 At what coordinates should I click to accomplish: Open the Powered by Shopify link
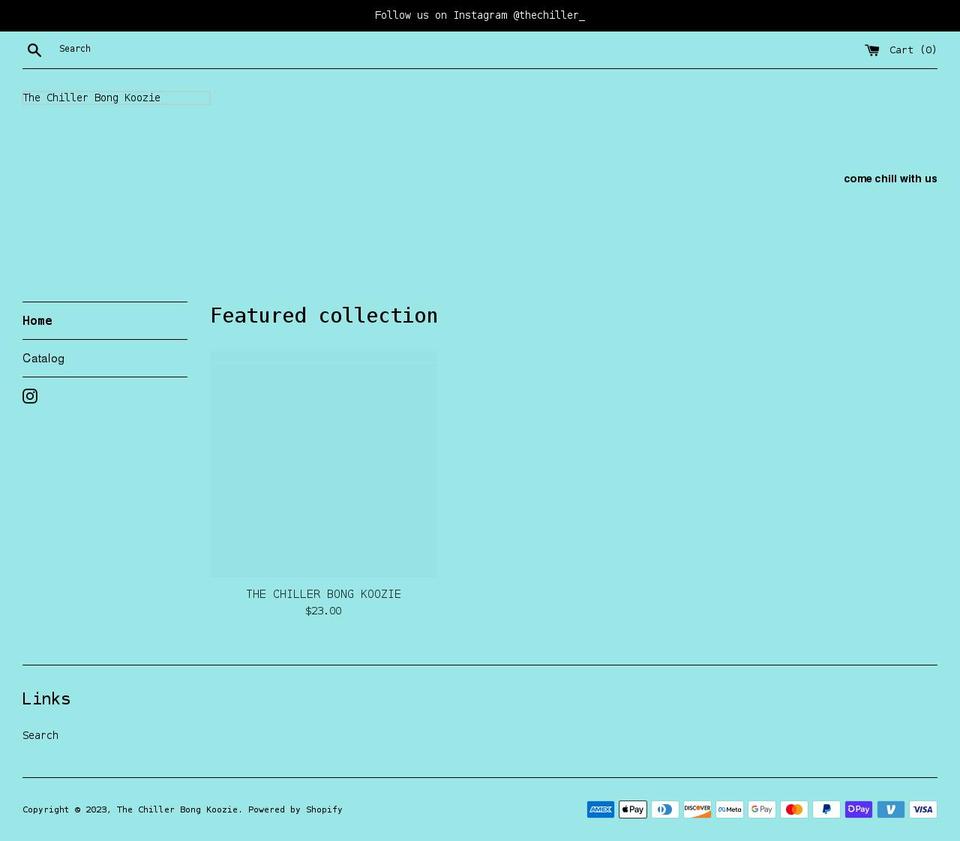[x=295, y=809]
